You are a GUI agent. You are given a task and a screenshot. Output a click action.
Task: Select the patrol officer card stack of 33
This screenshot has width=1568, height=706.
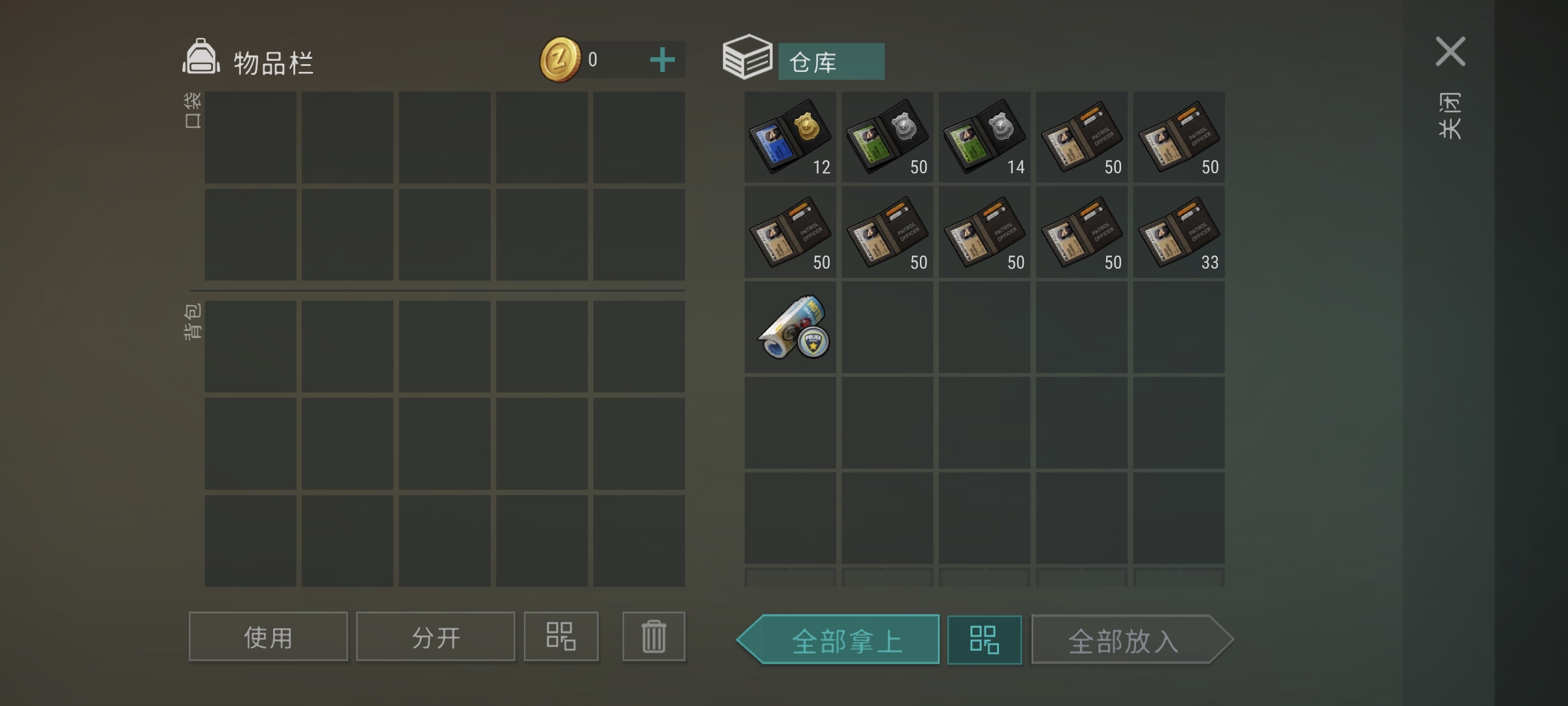click(1178, 233)
